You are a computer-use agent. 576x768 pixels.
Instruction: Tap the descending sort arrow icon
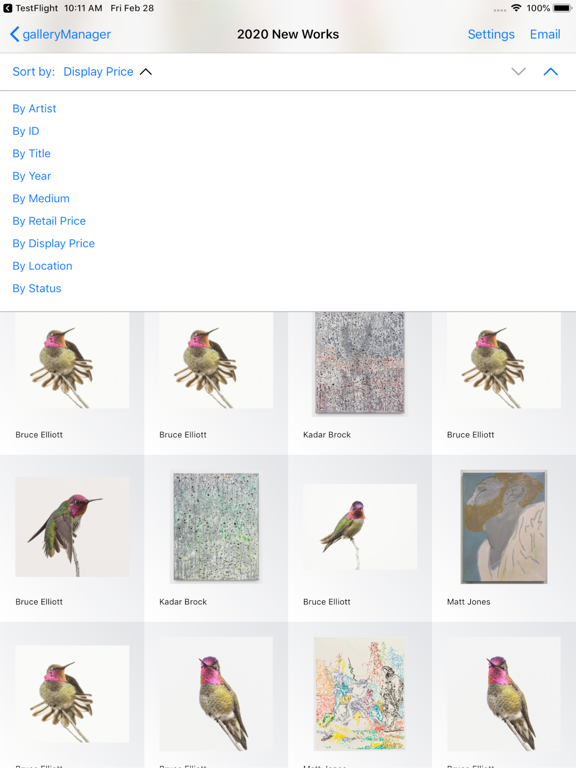[518, 72]
